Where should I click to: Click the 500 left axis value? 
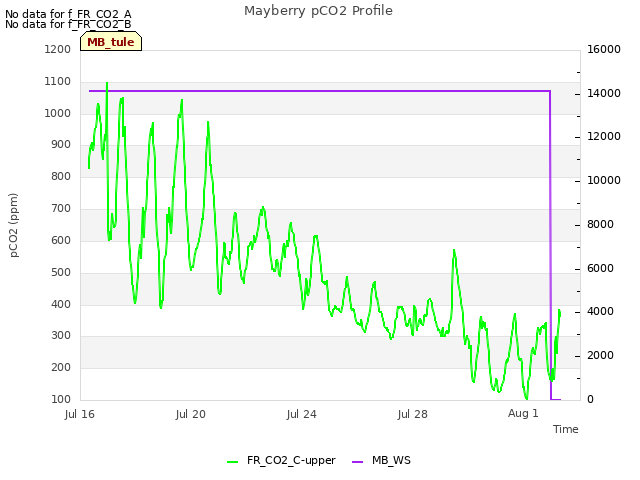coord(61,272)
